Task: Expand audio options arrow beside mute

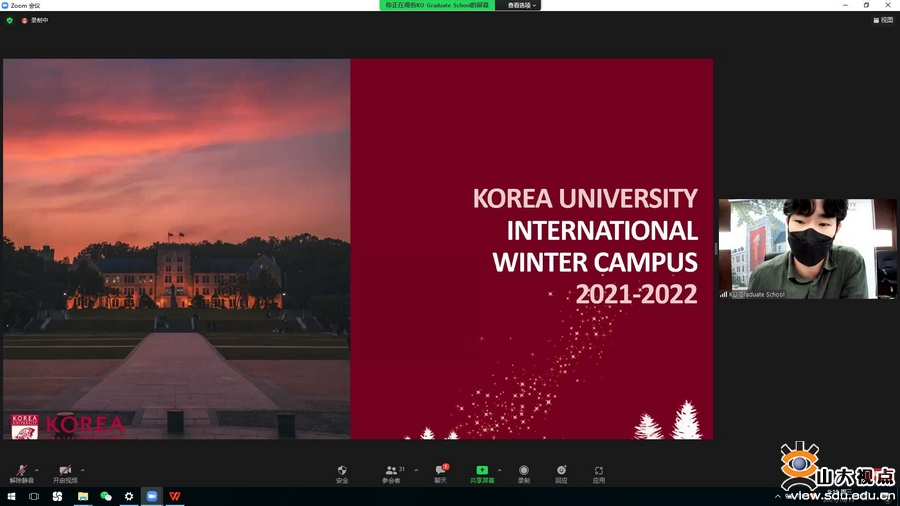Action: (37, 470)
